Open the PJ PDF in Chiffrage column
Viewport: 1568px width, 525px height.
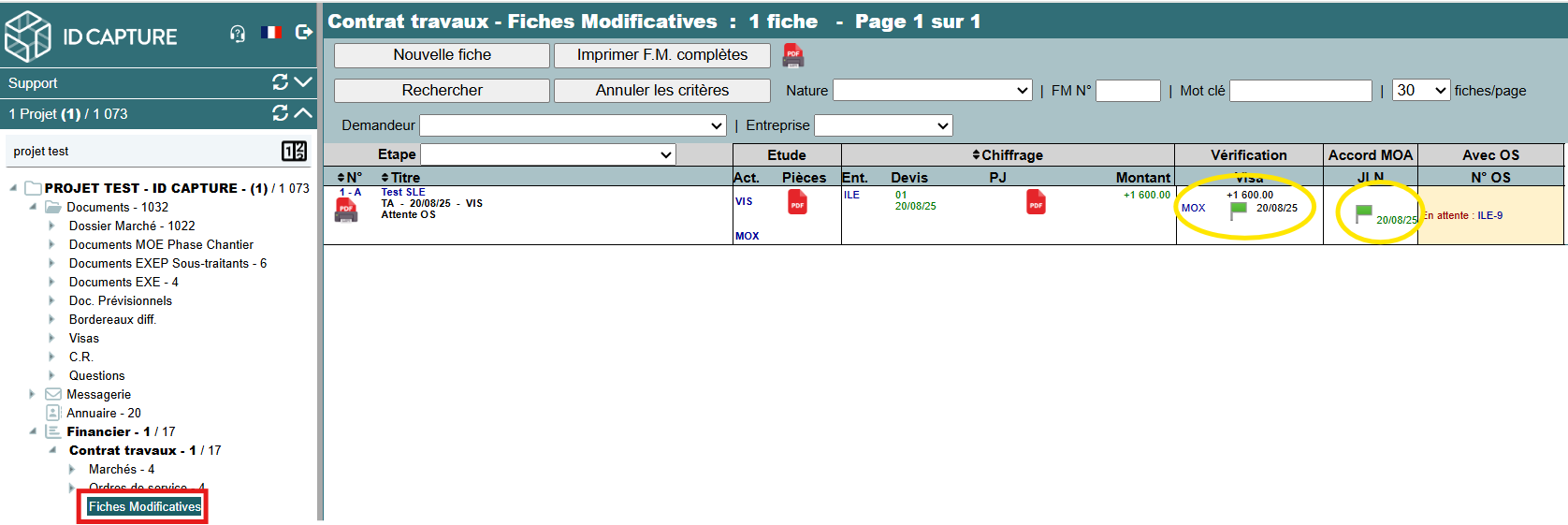pos(1036,203)
